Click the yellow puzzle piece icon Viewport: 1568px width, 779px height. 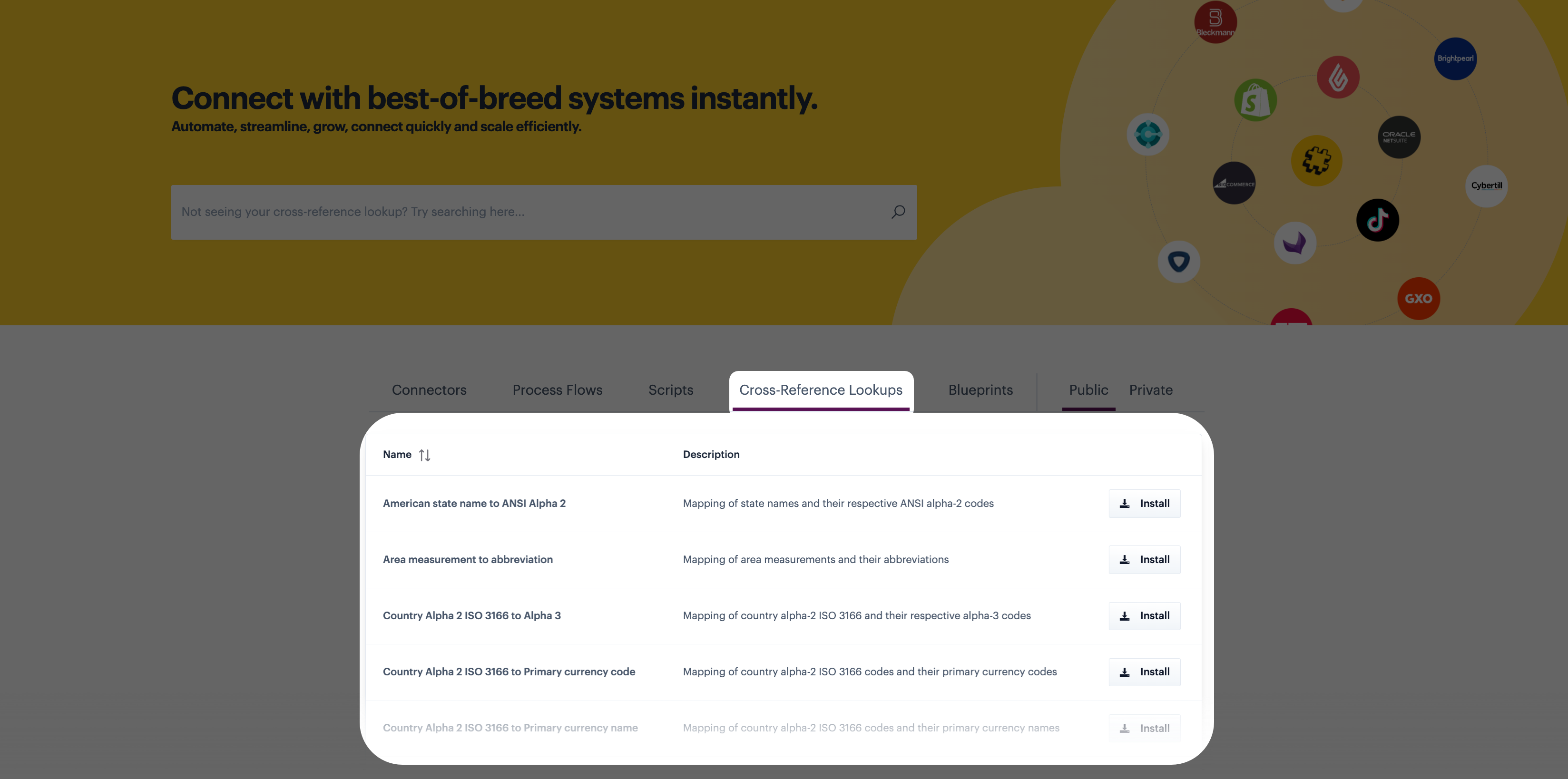(1316, 161)
